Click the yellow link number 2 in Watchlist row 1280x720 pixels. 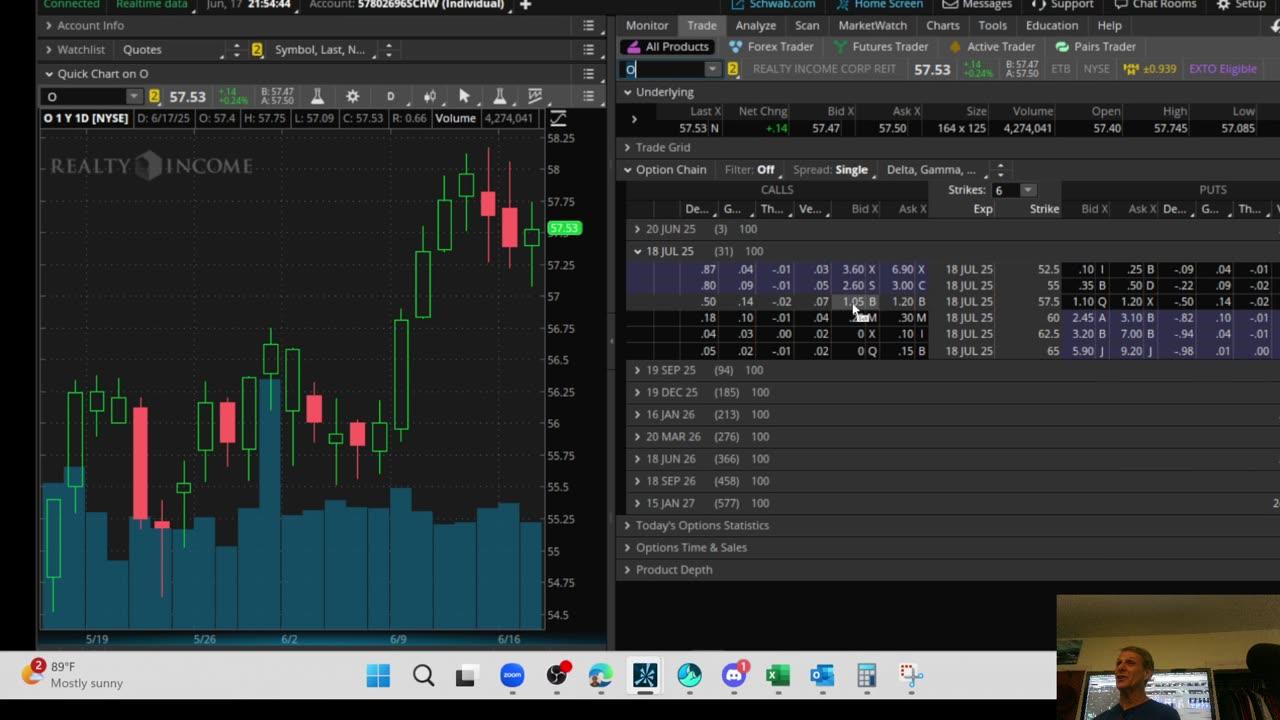[x=257, y=49]
